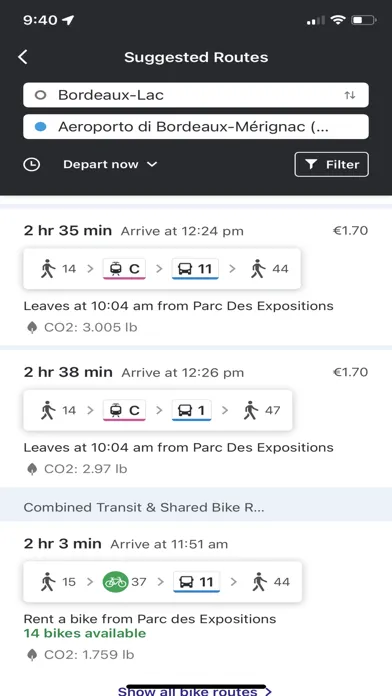The image size is (392, 696).
Task: Tap the Combined Transit & Shared Bike header
Action: coord(196,507)
